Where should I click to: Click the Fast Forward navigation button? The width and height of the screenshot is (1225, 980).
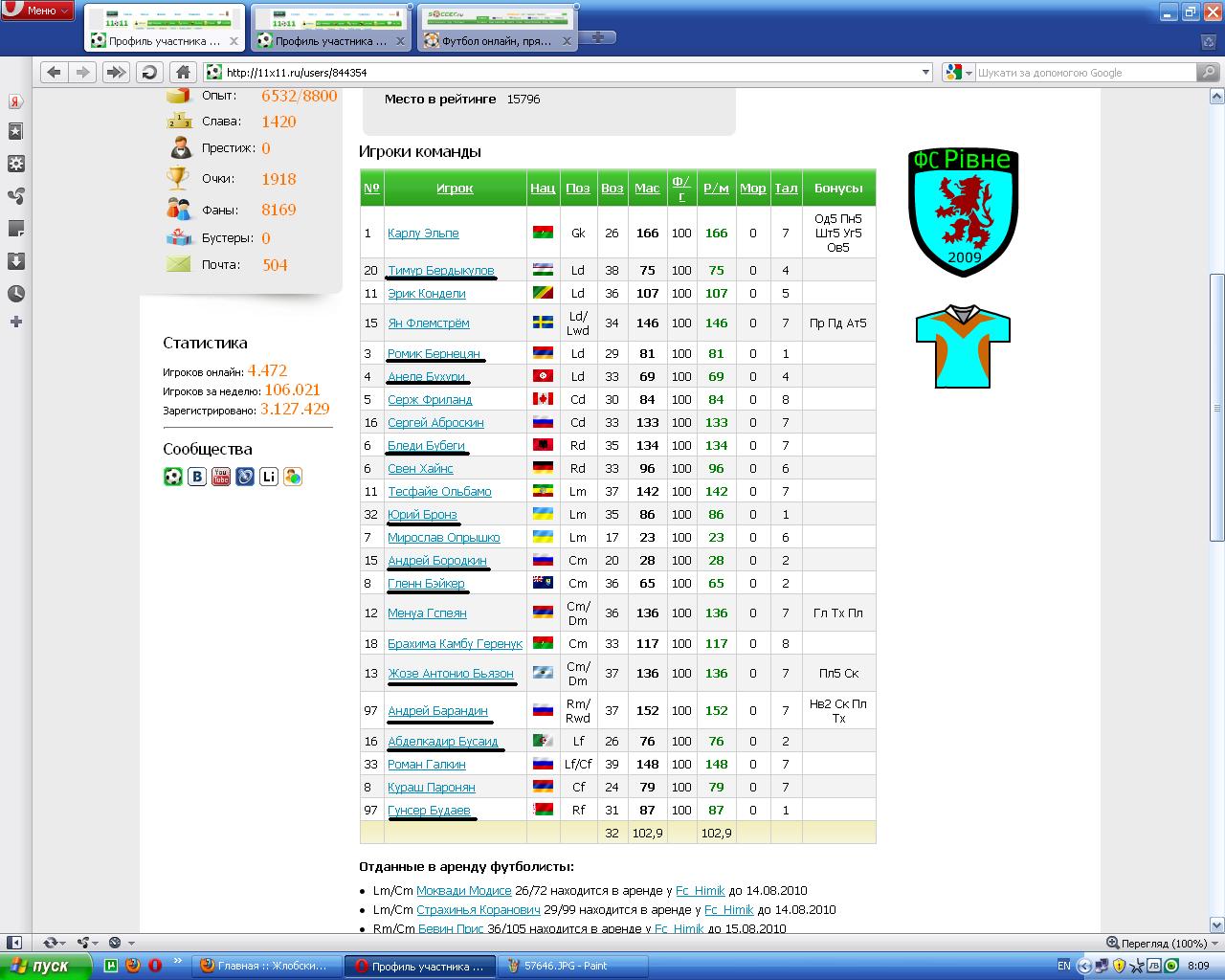tap(116, 72)
